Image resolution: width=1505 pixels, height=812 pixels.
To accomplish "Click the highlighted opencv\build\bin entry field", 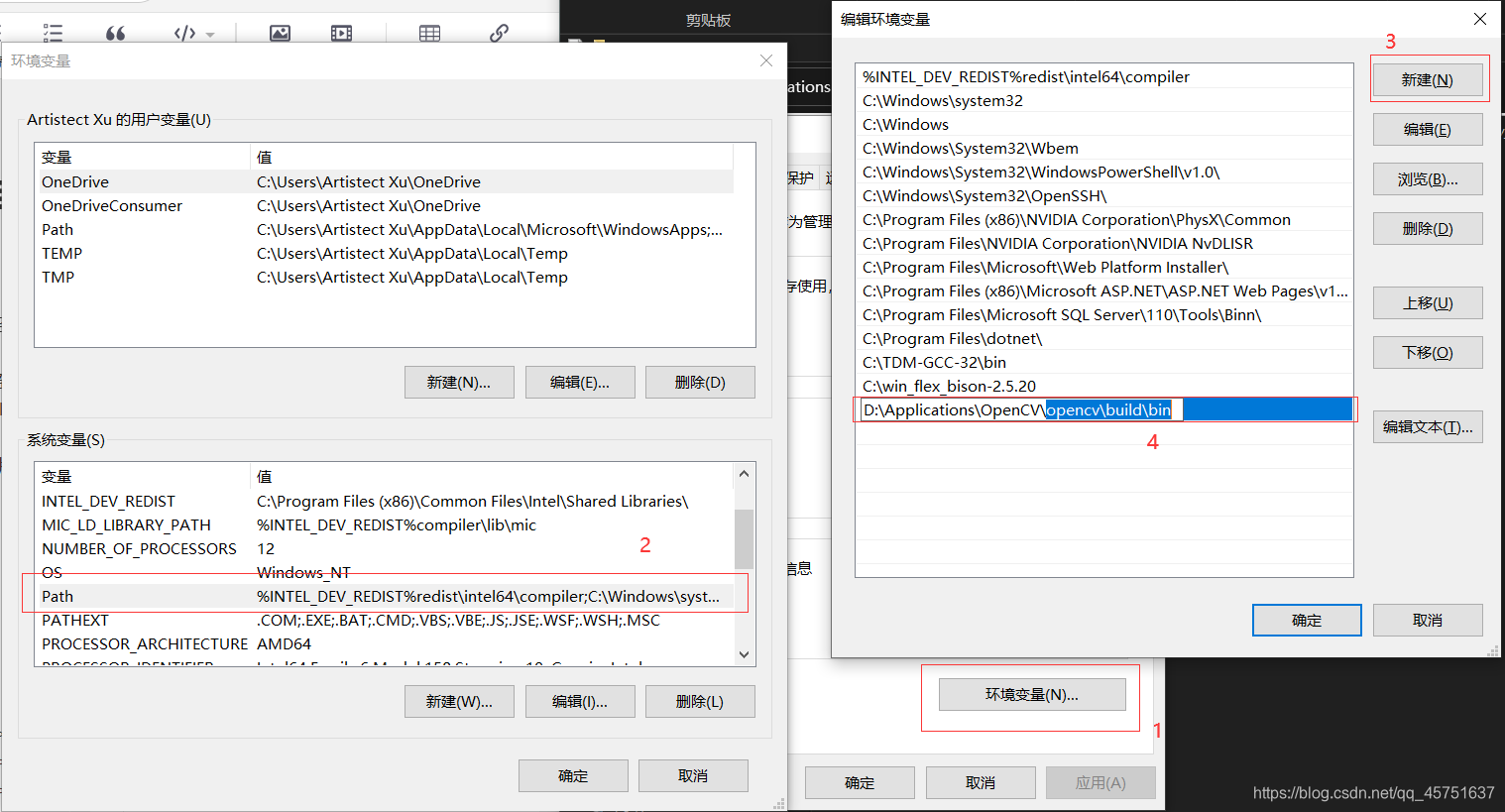I will [1110, 409].
